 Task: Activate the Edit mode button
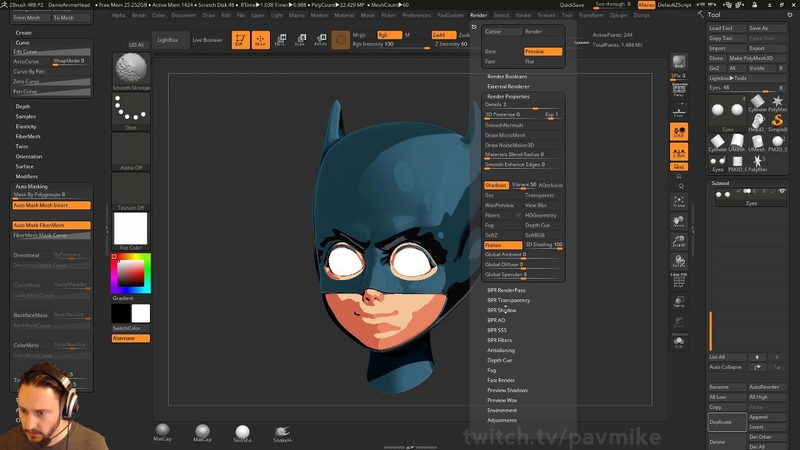tap(240, 40)
